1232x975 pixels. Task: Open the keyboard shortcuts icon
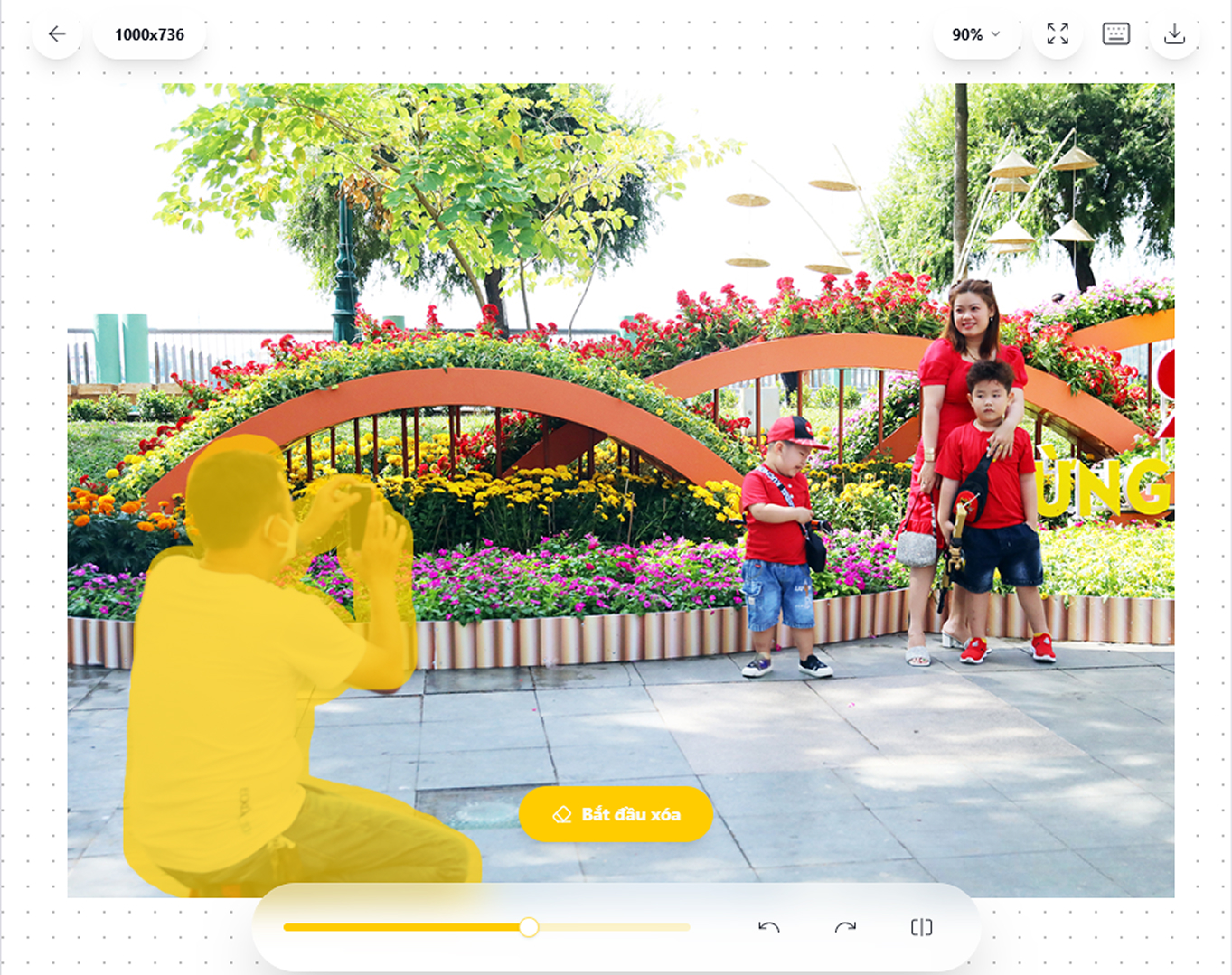pos(1116,34)
